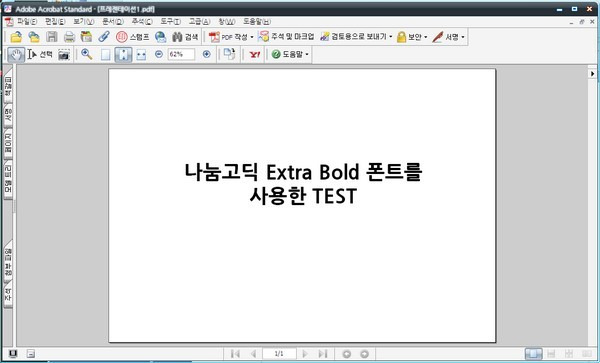Click the 62% zoom percentage field
Viewport: 600px width, 363px height.
coord(181,54)
